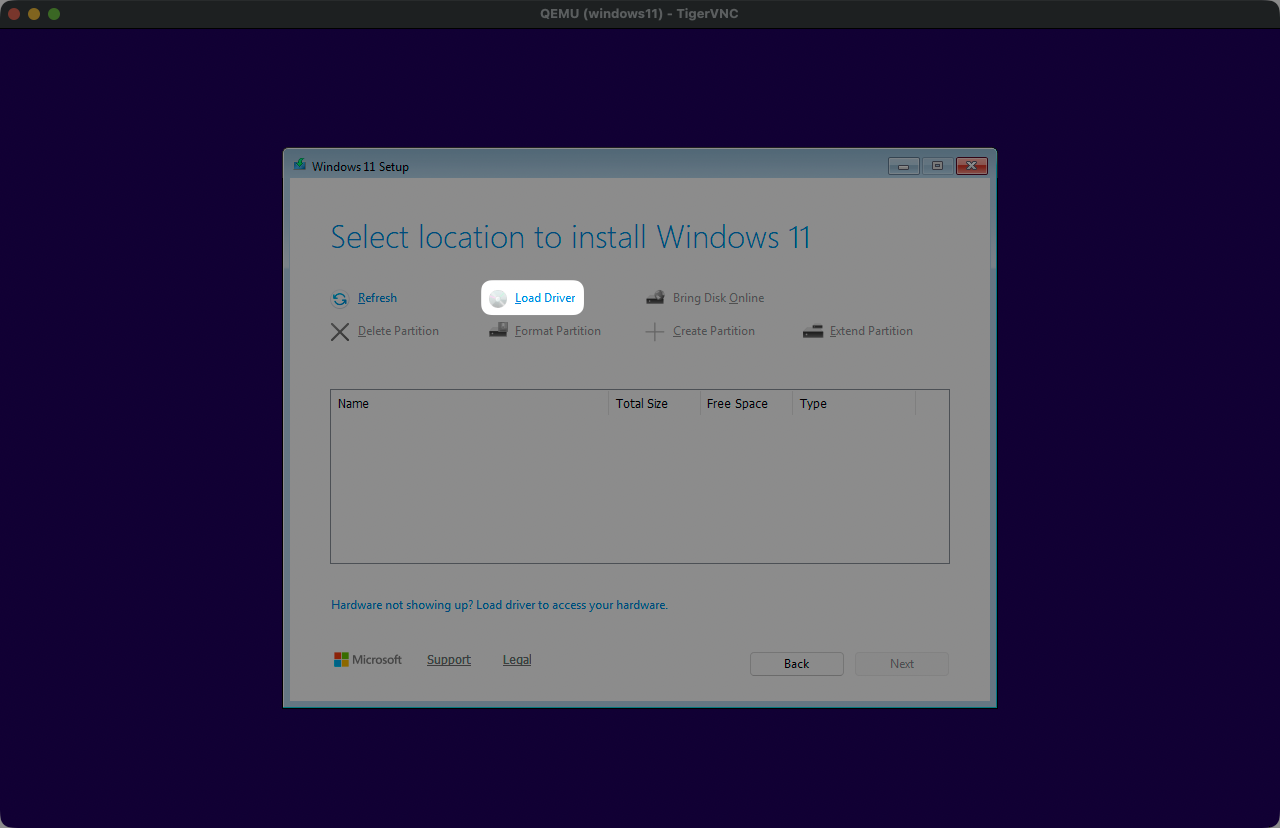Click the Windows 11 Setup title bar icon
Viewport: 1280px width, 828px height.
tap(299, 165)
